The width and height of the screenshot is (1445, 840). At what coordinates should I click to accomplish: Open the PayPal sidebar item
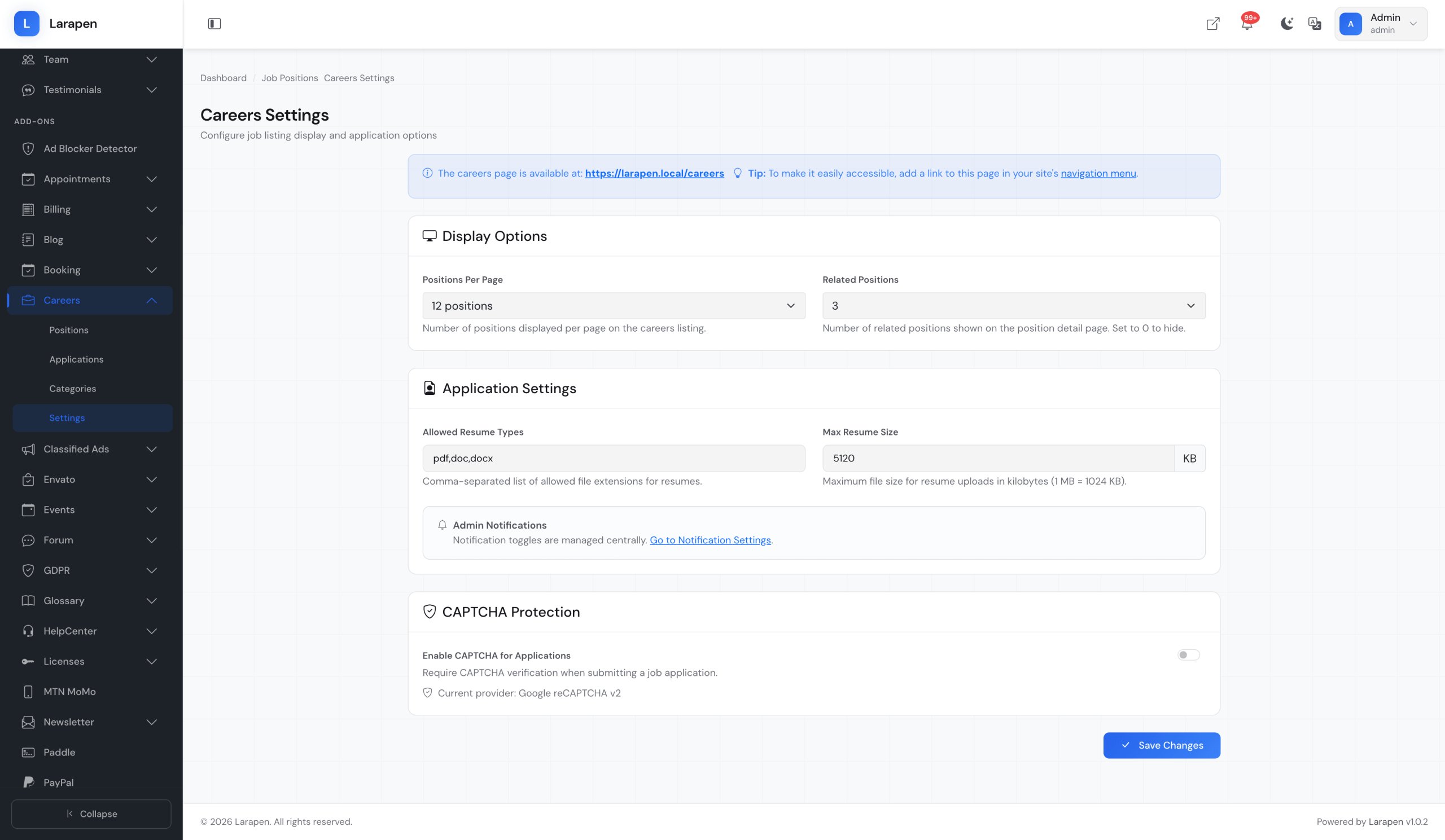pyautogui.click(x=59, y=782)
